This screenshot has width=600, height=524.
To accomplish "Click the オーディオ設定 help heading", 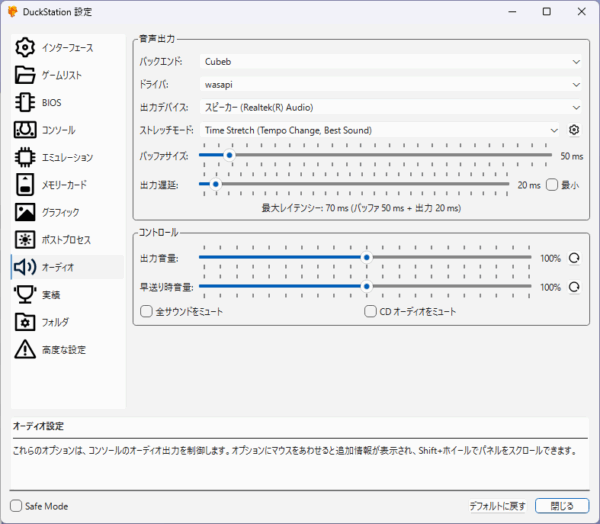I will click(38, 426).
